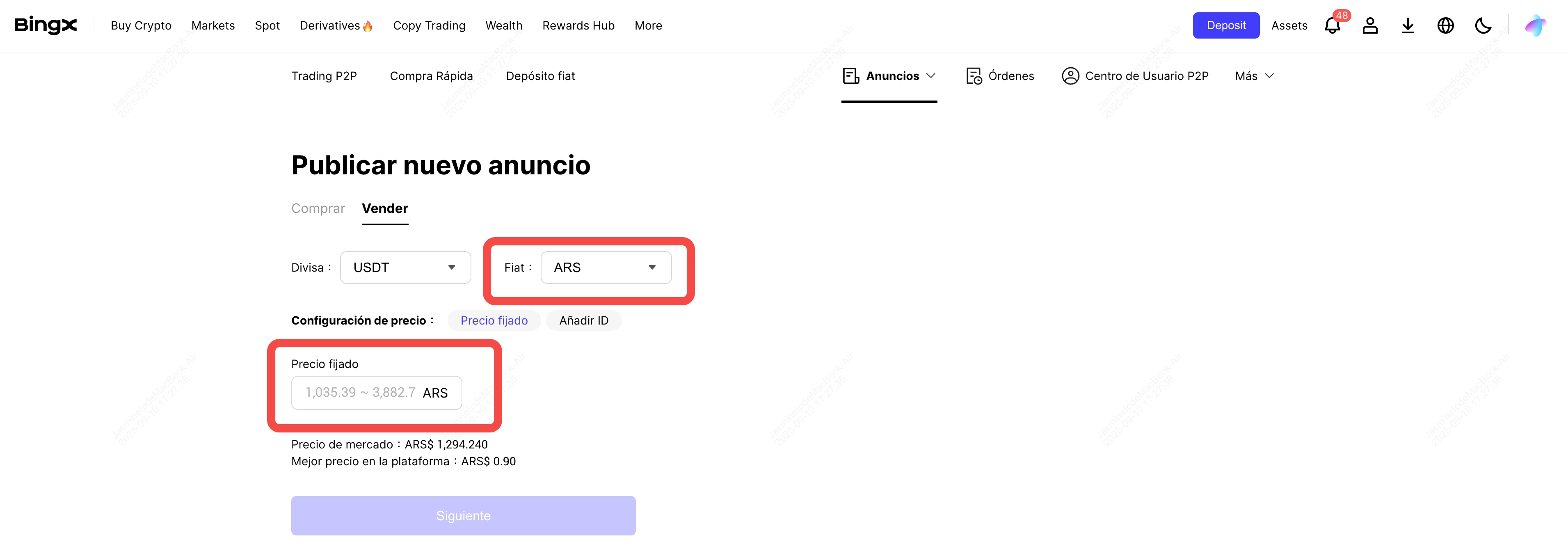The image size is (1568, 558).
Task: Select Precio fijado pricing option
Action: tap(494, 321)
